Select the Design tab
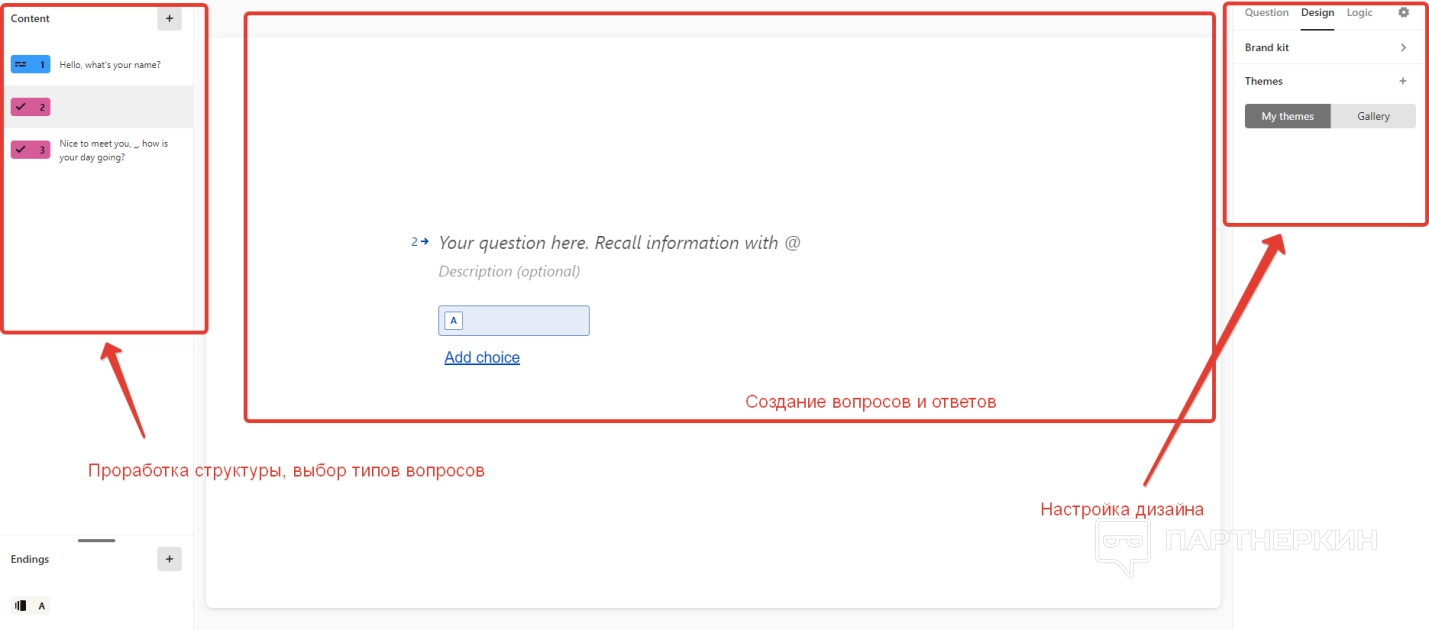 (1317, 13)
